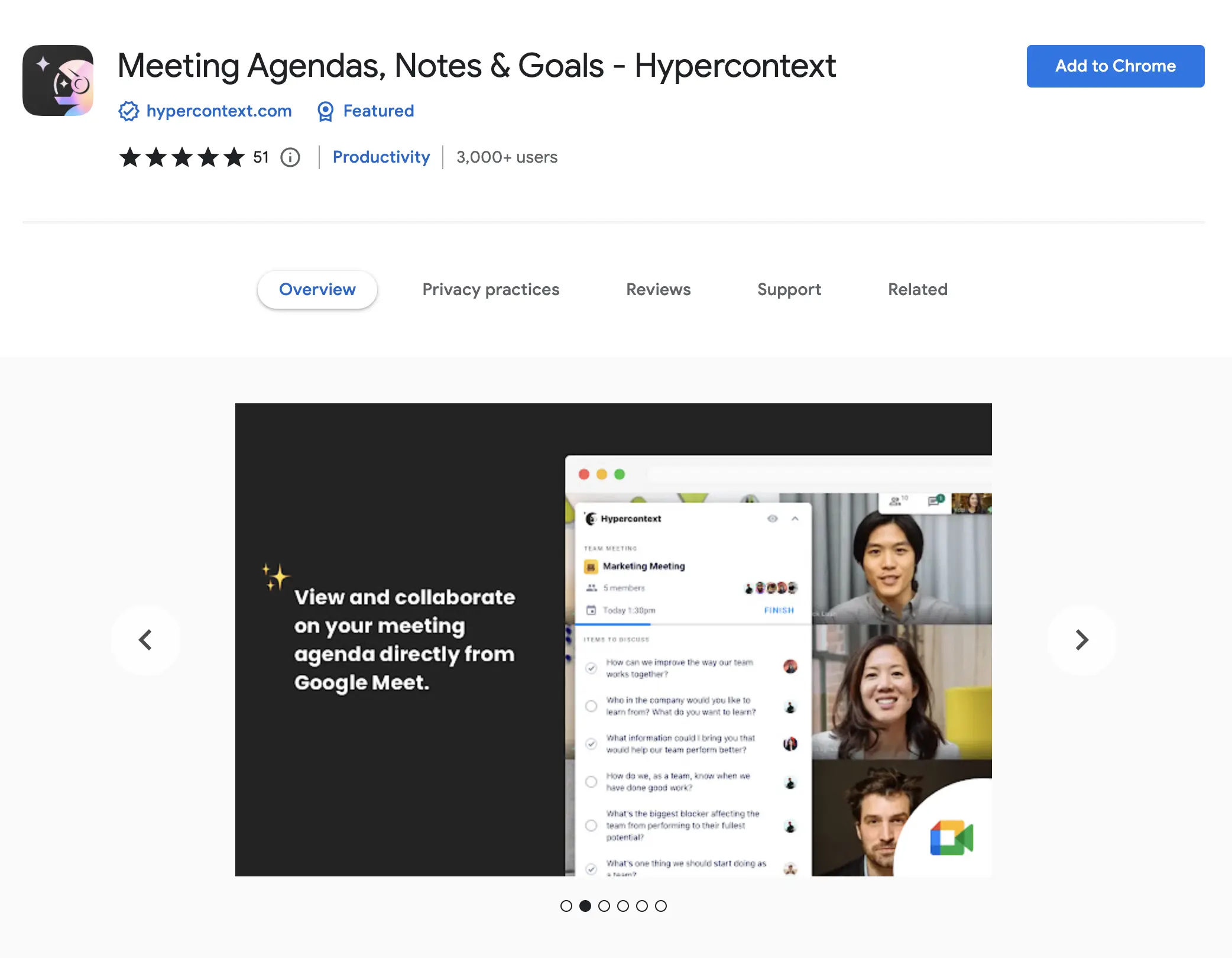Image resolution: width=1232 pixels, height=958 pixels.
Task: Click the Featured award ribbon icon
Action: click(x=325, y=111)
